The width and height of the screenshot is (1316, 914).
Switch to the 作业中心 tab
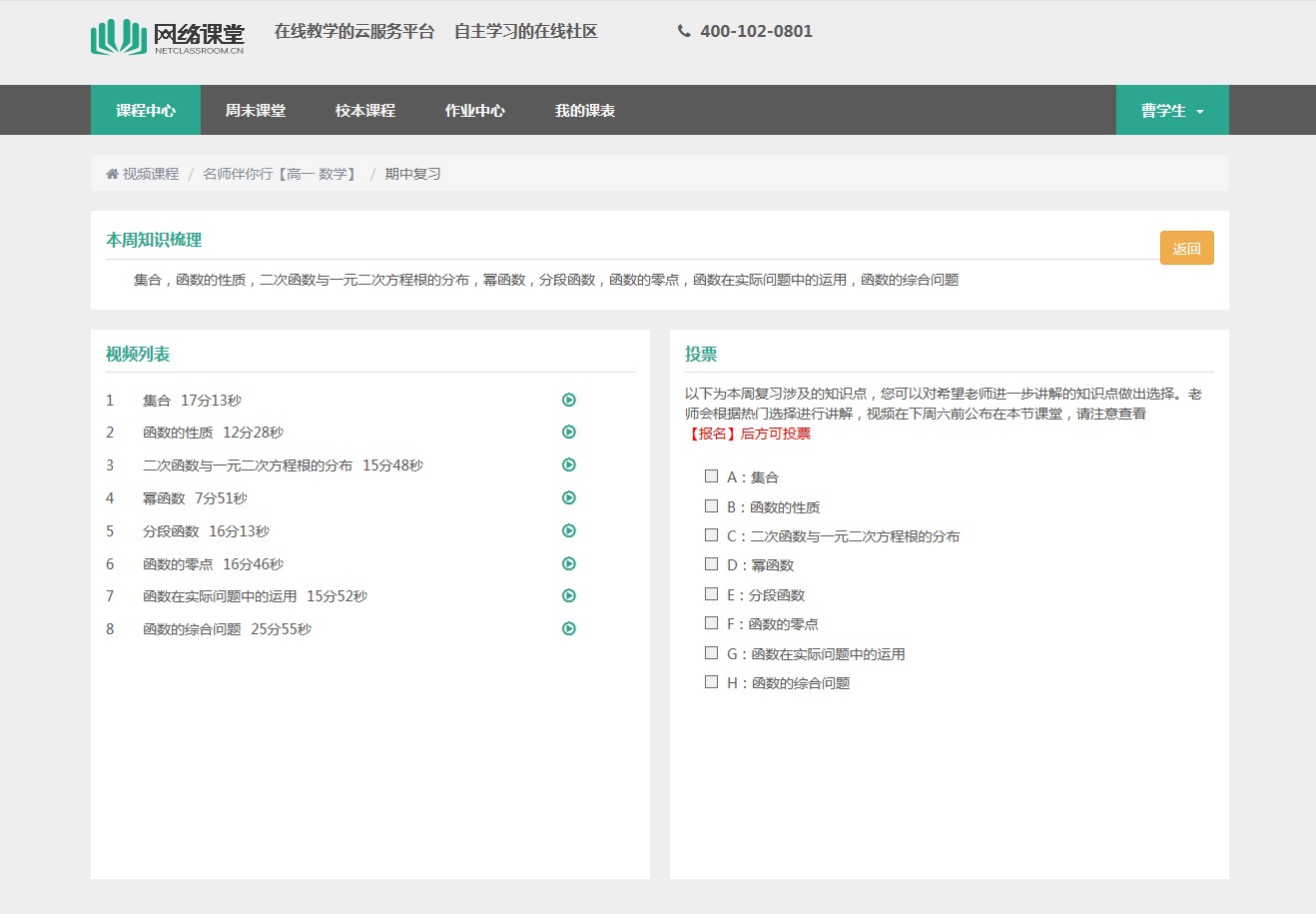[474, 110]
